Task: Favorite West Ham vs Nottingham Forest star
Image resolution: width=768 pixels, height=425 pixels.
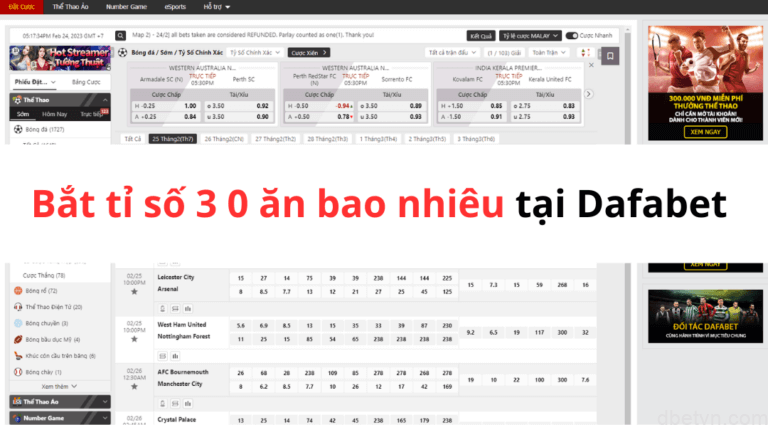Action: pyautogui.click(x=134, y=339)
